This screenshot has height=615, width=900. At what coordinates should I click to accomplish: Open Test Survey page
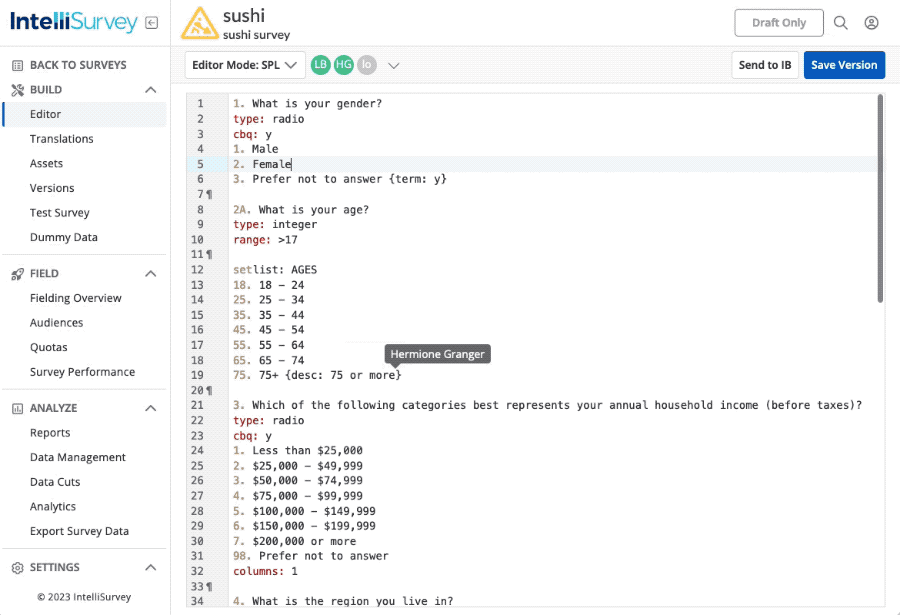coord(60,213)
